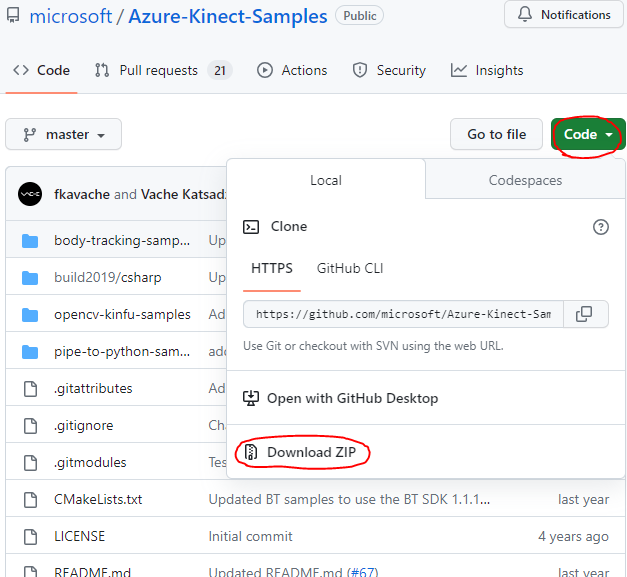Open the .gitattributes file
This screenshot has height=577, width=627.
[93, 389]
